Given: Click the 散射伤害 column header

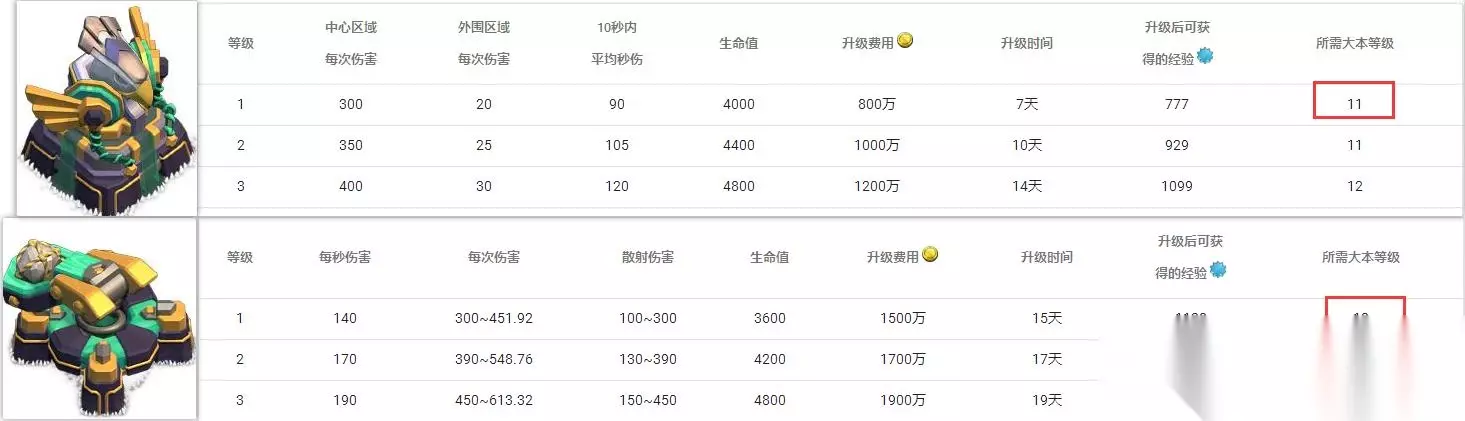Looking at the screenshot, I should (647, 257).
